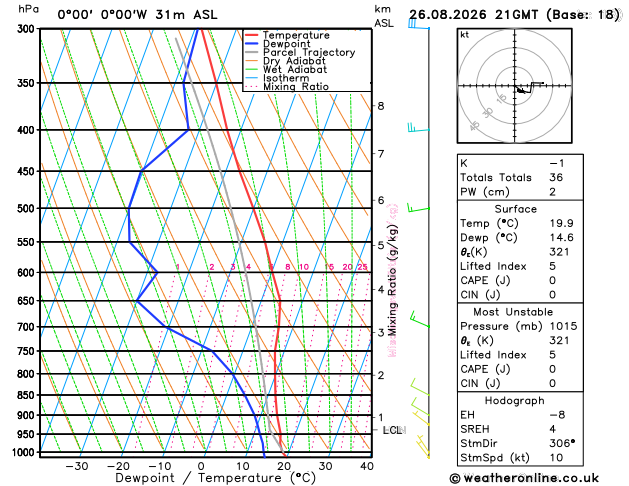The image size is (629, 486).
Task: Click the hodograph ring label '30'
Action: point(487,113)
